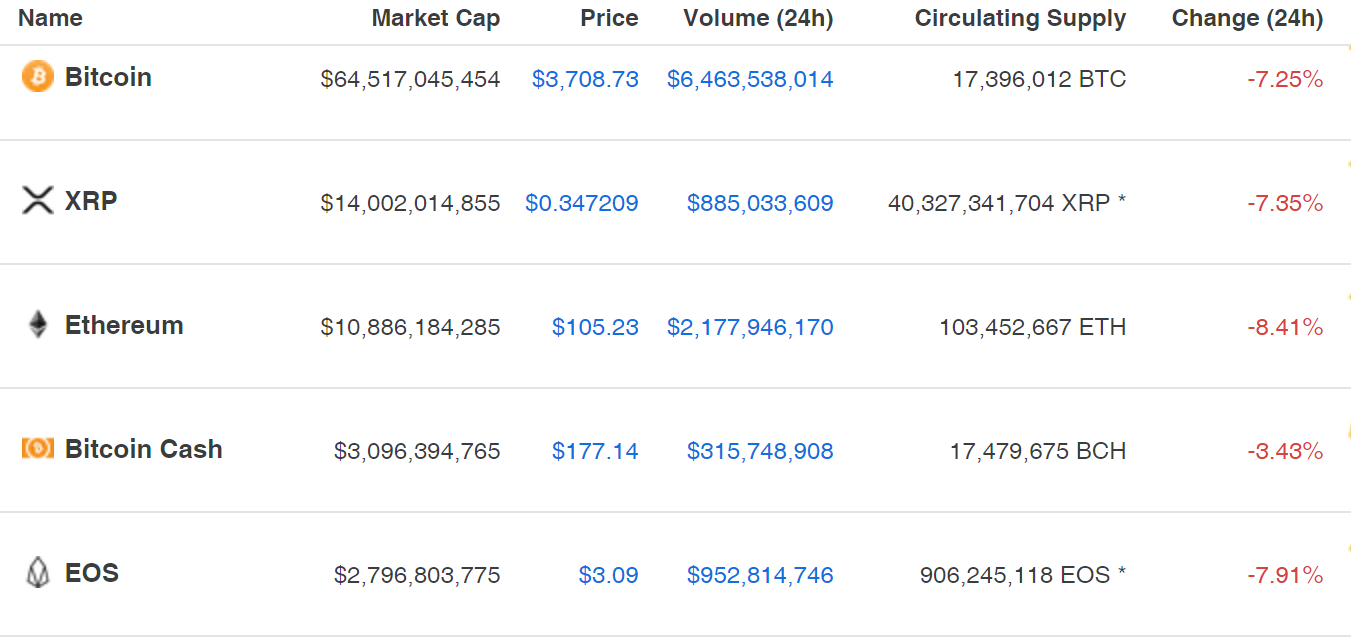Open the Bitcoin Cash name link
The image size is (1351, 641).
[x=144, y=449]
